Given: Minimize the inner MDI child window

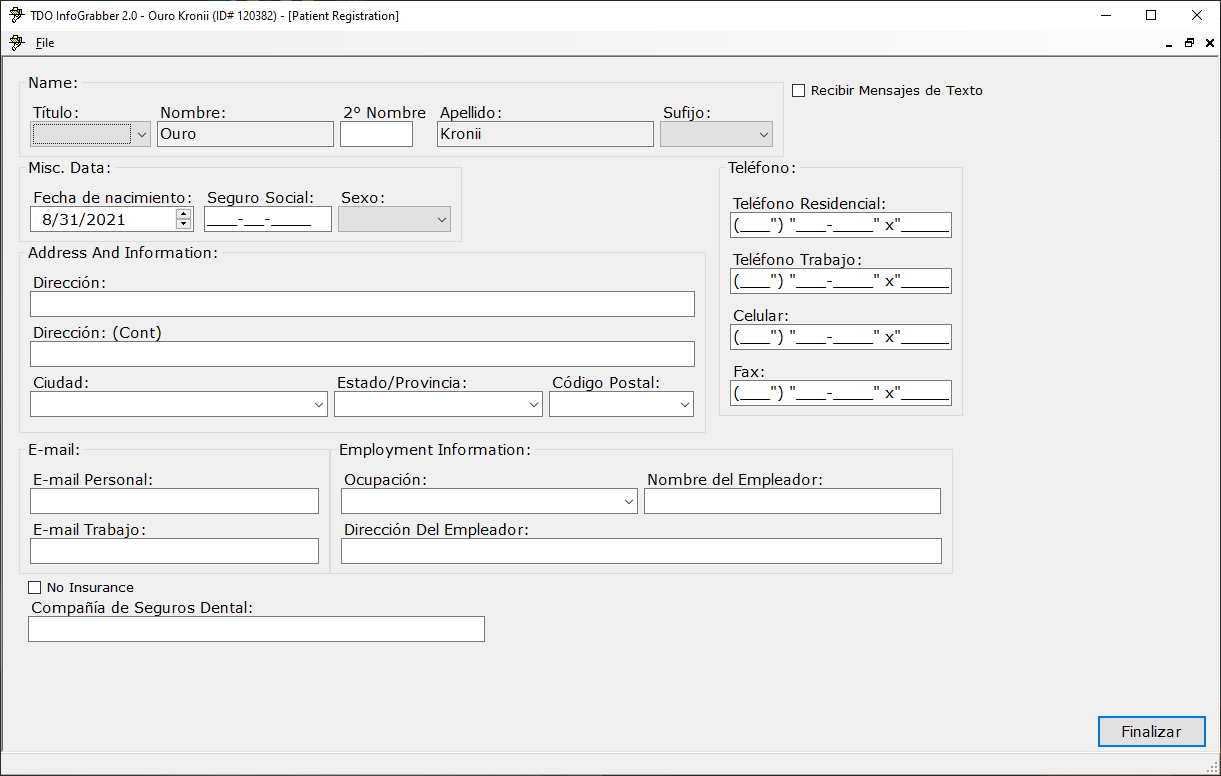Looking at the screenshot, I should click(x=1169, y=44).
